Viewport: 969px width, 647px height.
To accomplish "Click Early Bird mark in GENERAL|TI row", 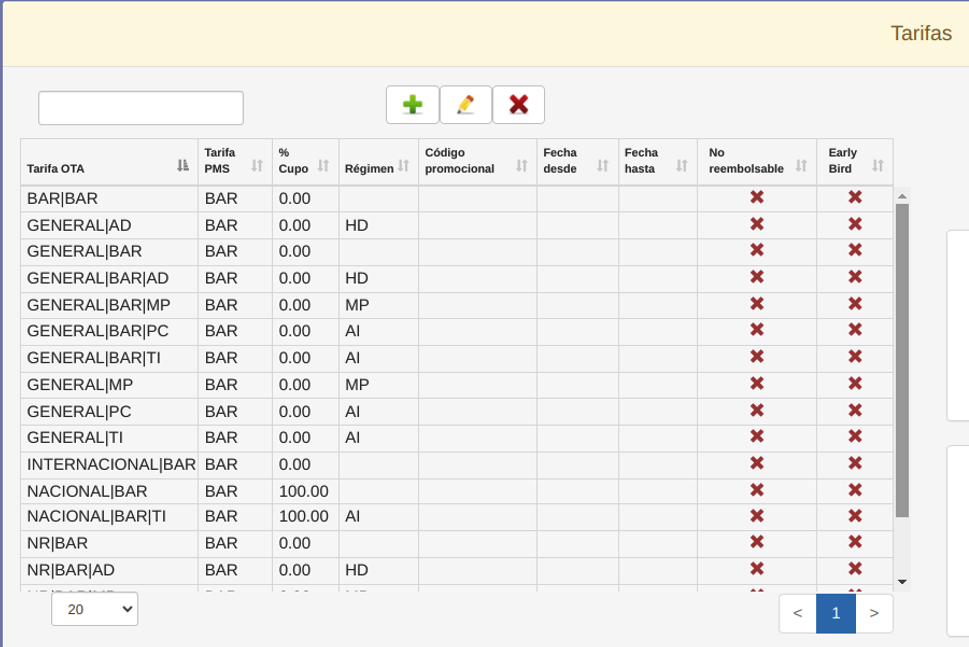I will coord(855,436).
